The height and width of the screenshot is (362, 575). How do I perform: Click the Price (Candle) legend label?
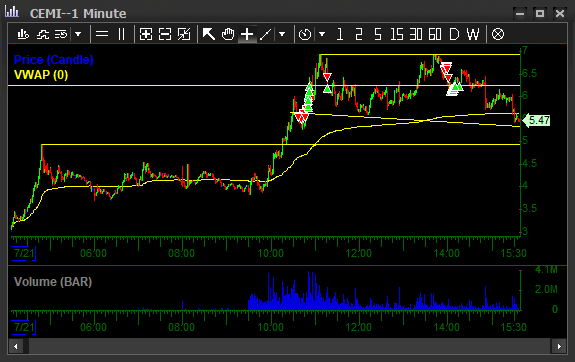(54, 60)
